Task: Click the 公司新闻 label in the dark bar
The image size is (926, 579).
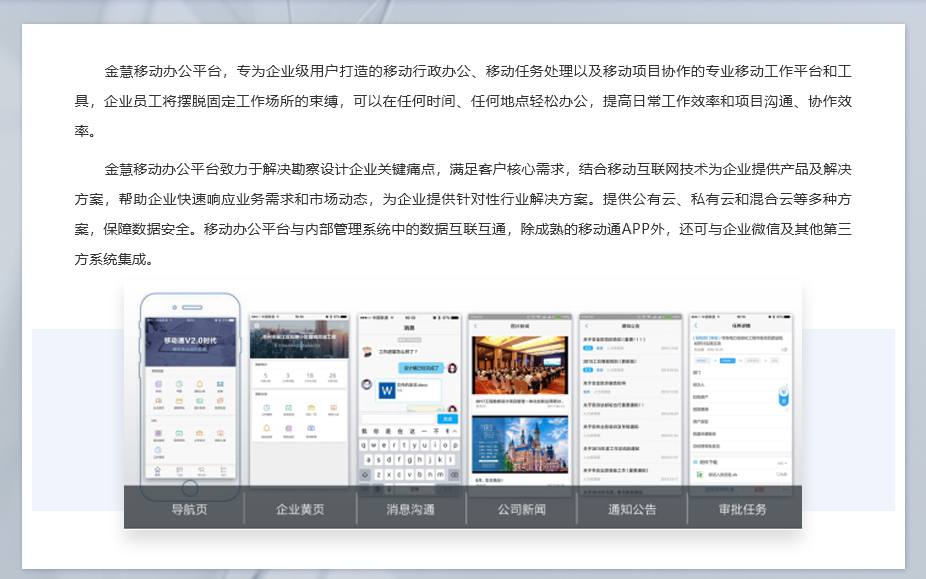Action: click(x=522, y=509)
